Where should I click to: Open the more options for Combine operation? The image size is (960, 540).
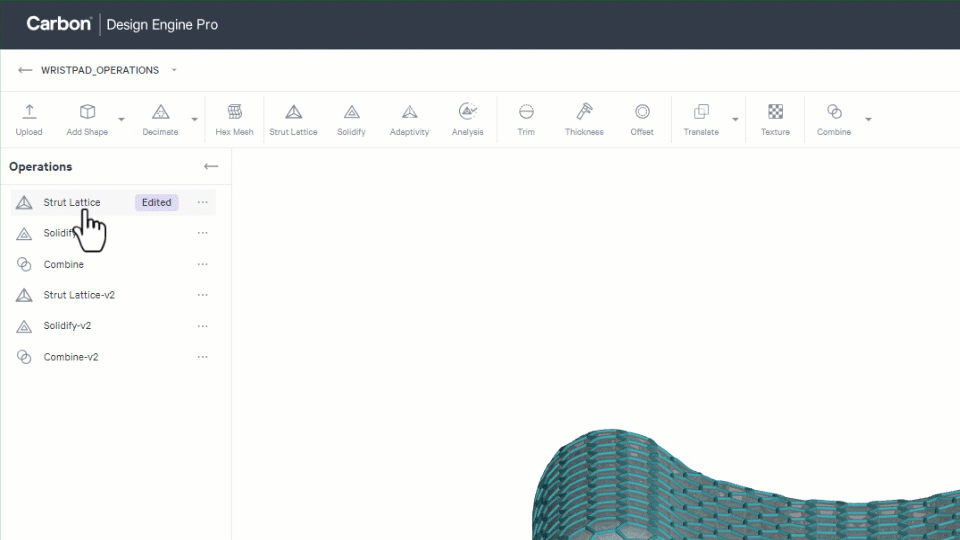203,264
